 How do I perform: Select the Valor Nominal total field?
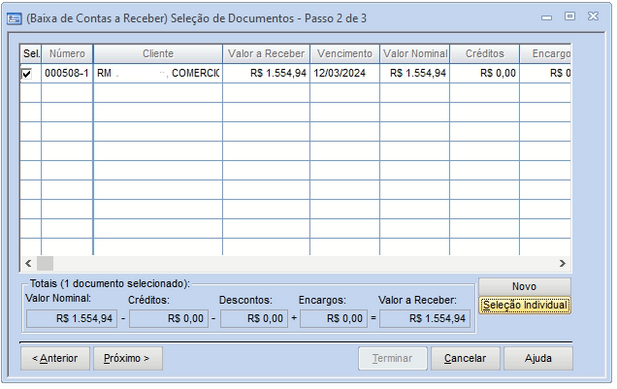pyautogui.click(x=72, y=318)
